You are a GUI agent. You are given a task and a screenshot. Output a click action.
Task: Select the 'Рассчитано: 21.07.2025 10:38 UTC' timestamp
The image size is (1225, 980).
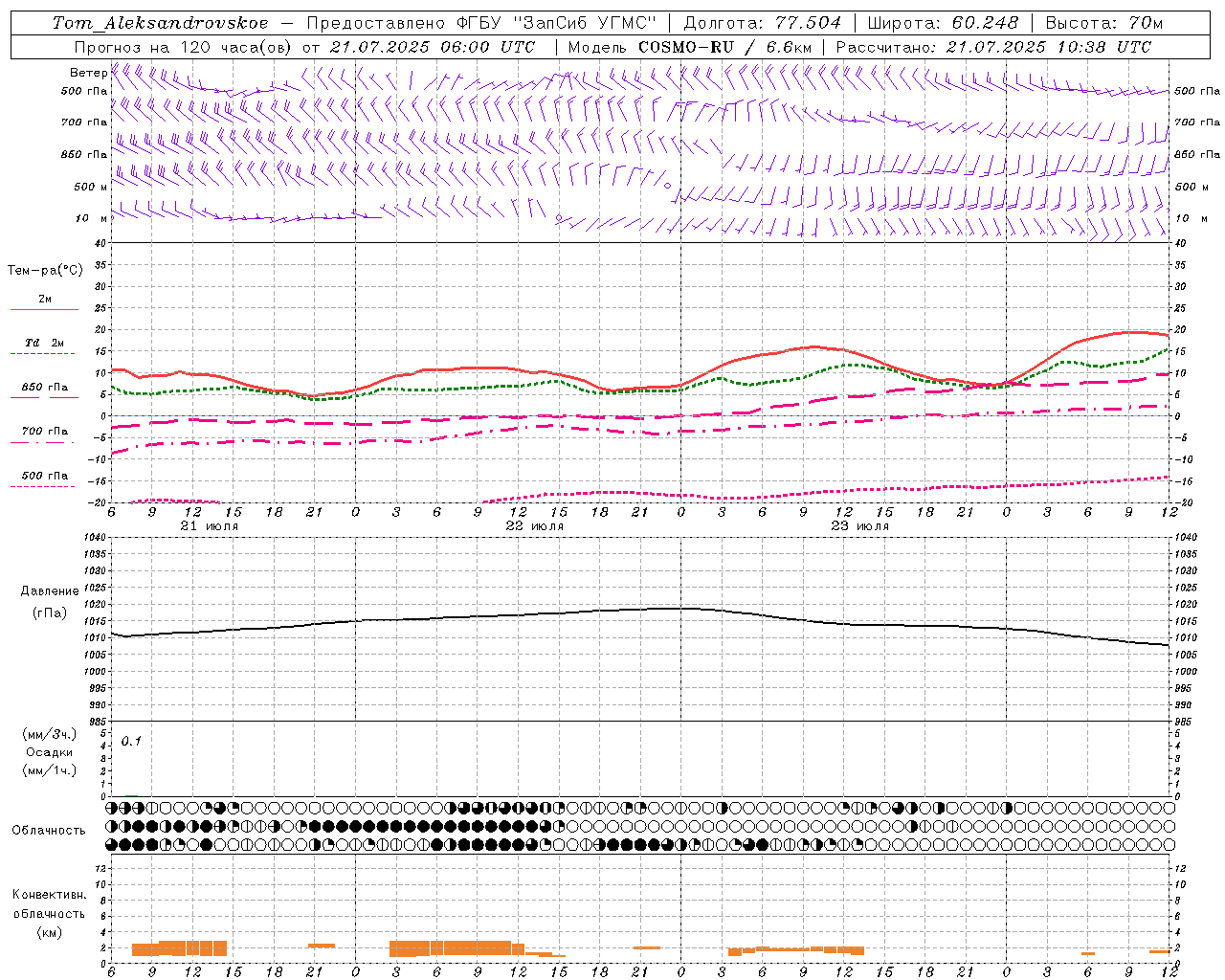(993, 47)
